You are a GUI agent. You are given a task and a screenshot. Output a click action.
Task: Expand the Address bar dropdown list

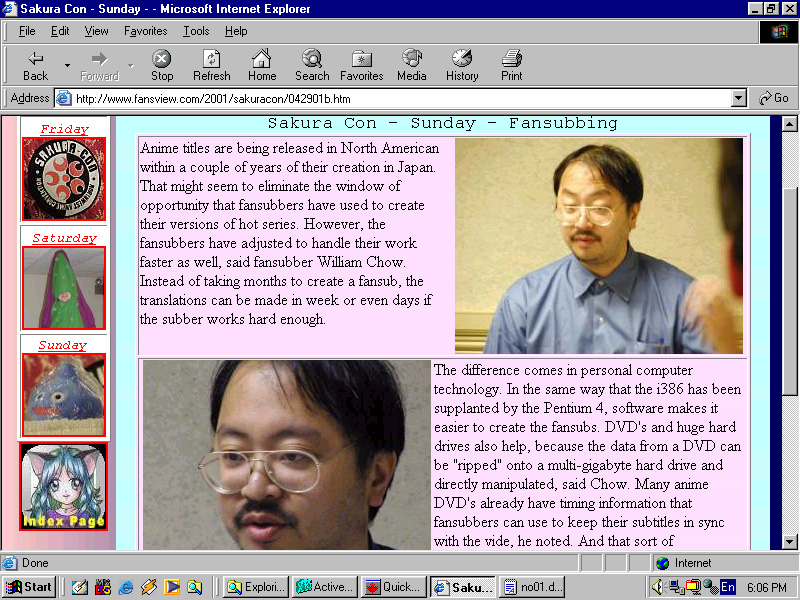tap(738, 98)
